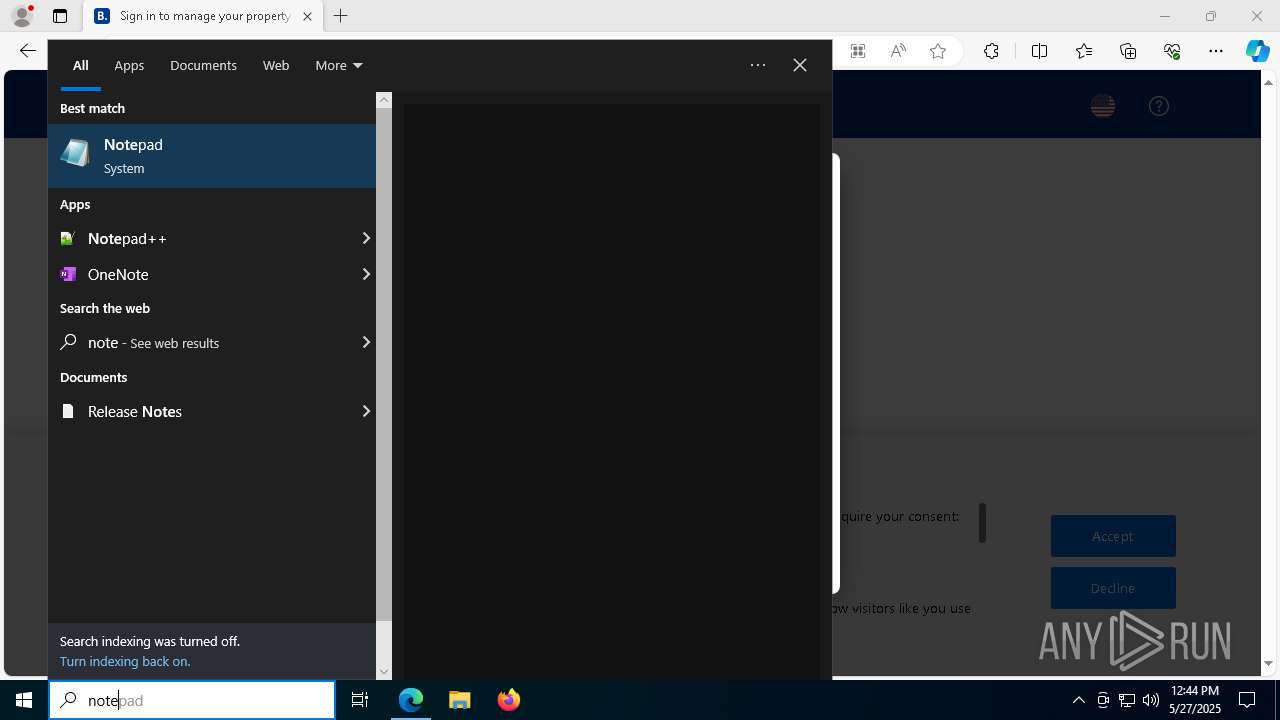The height and width of the screenshot is (720, 1280).
Task: Click the 'Search indexing was turned off.' text
Action: pos(150,641)
